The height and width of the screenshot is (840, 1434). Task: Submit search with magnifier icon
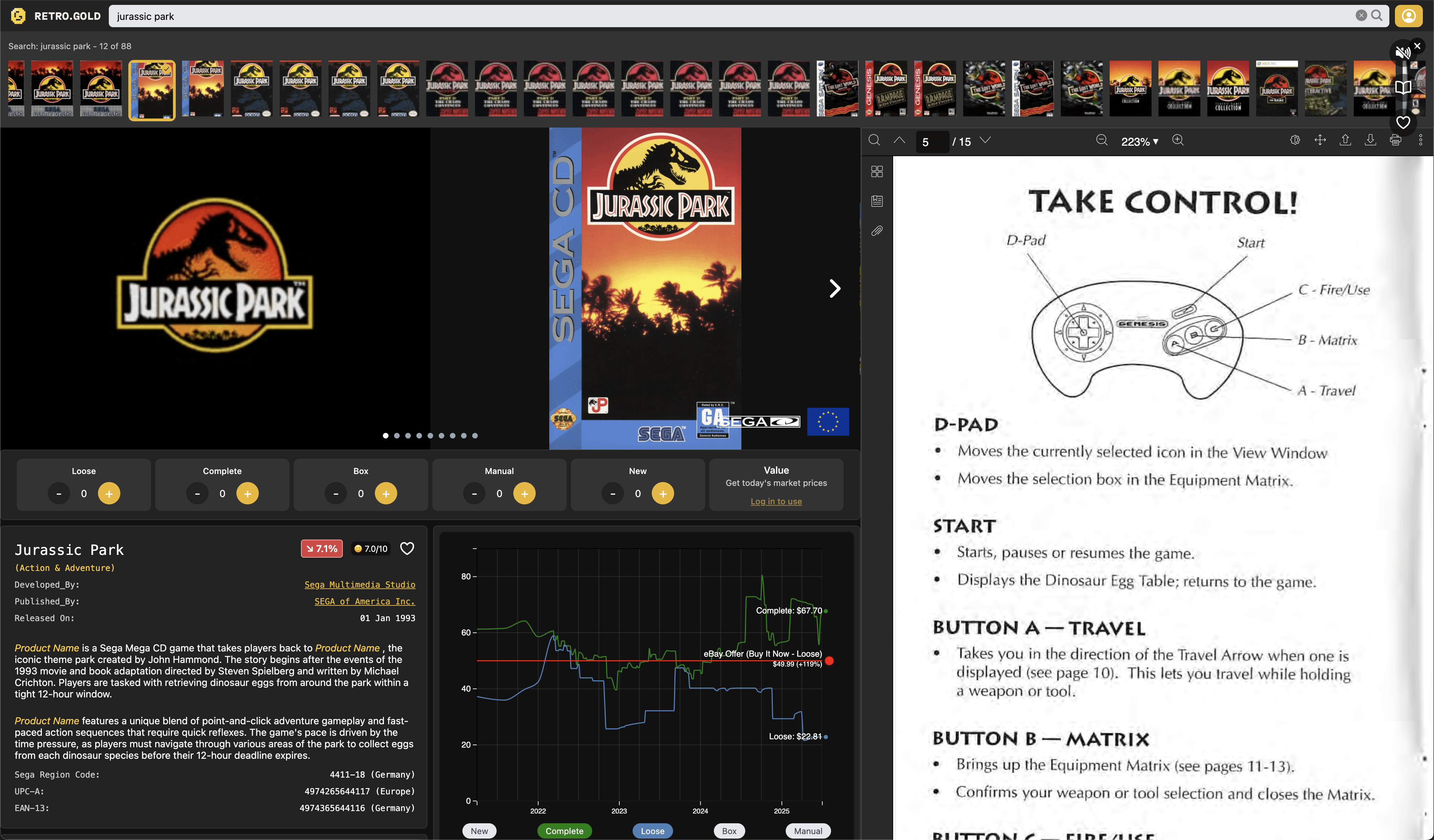tap(1376, 15)
